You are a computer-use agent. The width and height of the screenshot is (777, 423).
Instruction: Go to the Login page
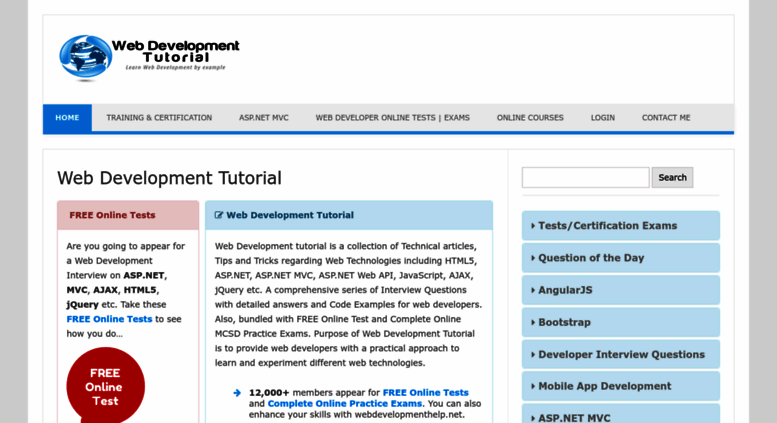point(603,118)
